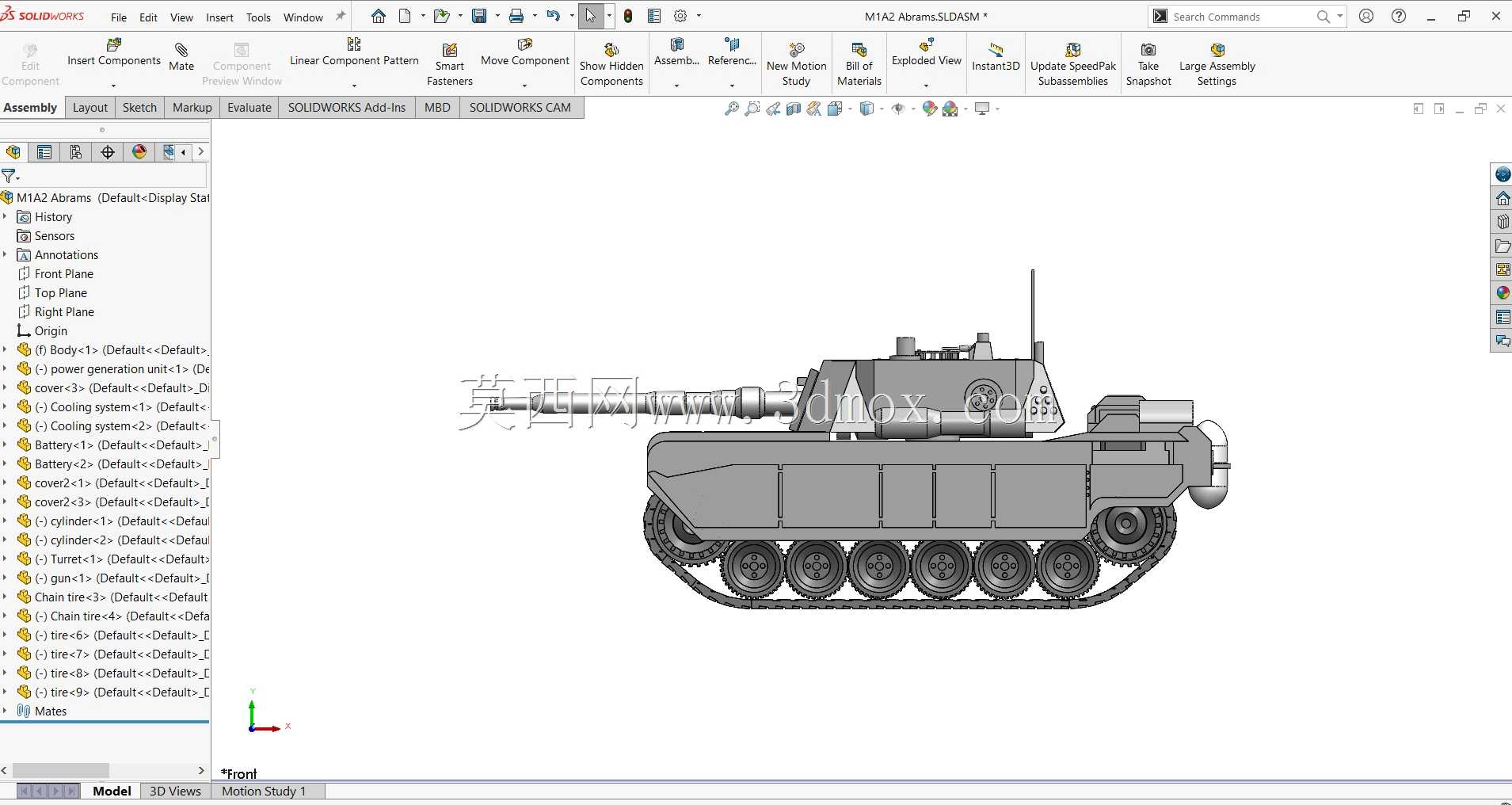Open DisplayManager color ball tab

(139, 152)
